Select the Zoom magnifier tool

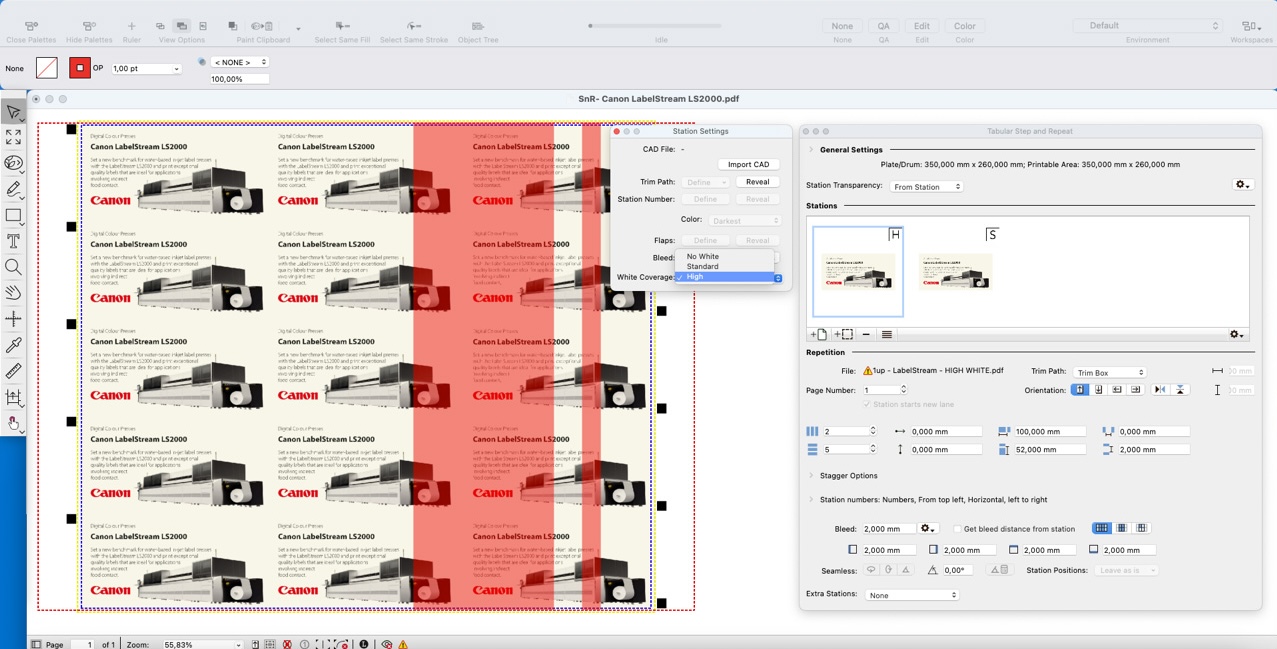click(x=13, y=267)
